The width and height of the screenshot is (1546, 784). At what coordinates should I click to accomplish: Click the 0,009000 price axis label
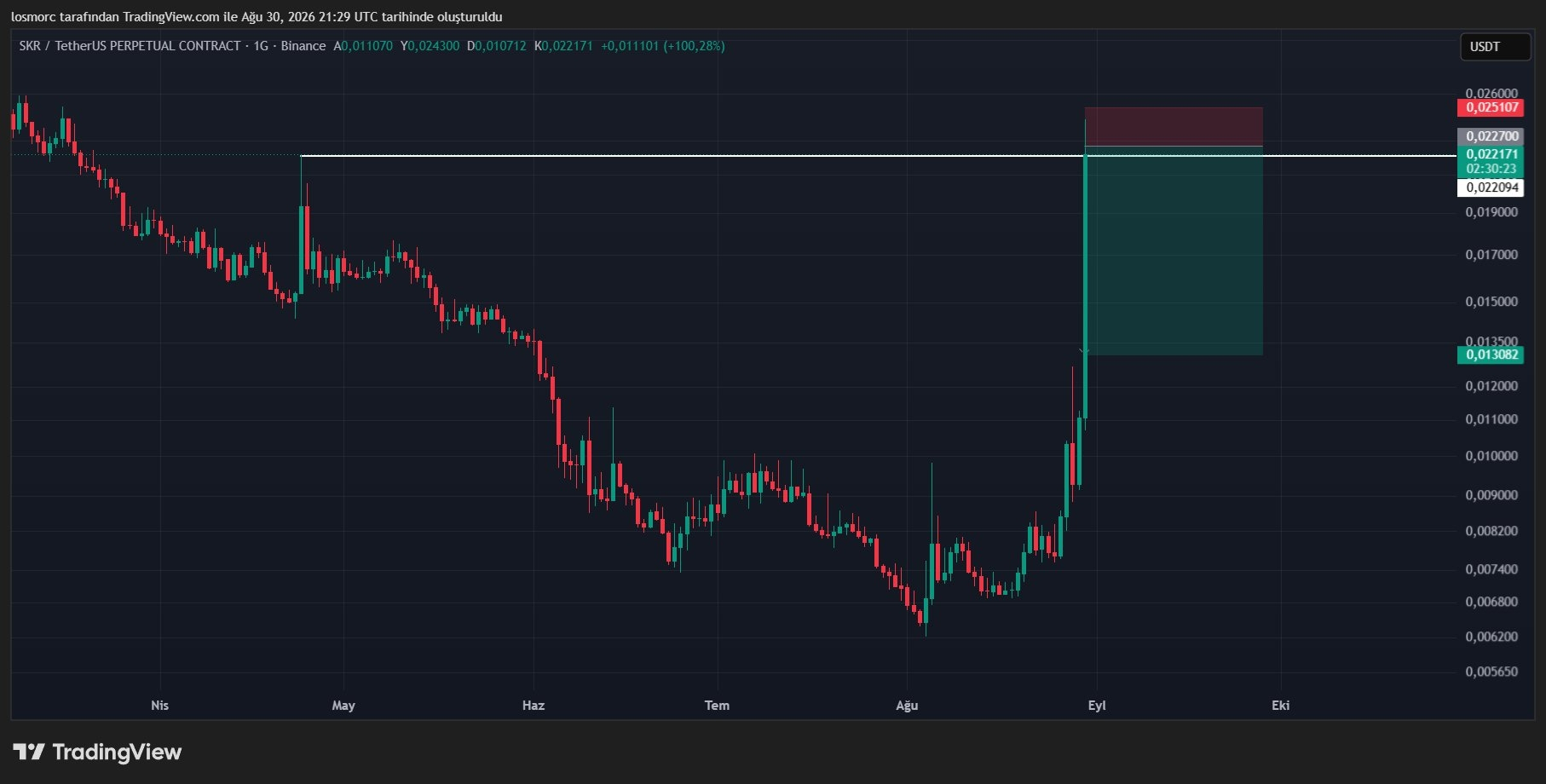[x=1491, y=495]
